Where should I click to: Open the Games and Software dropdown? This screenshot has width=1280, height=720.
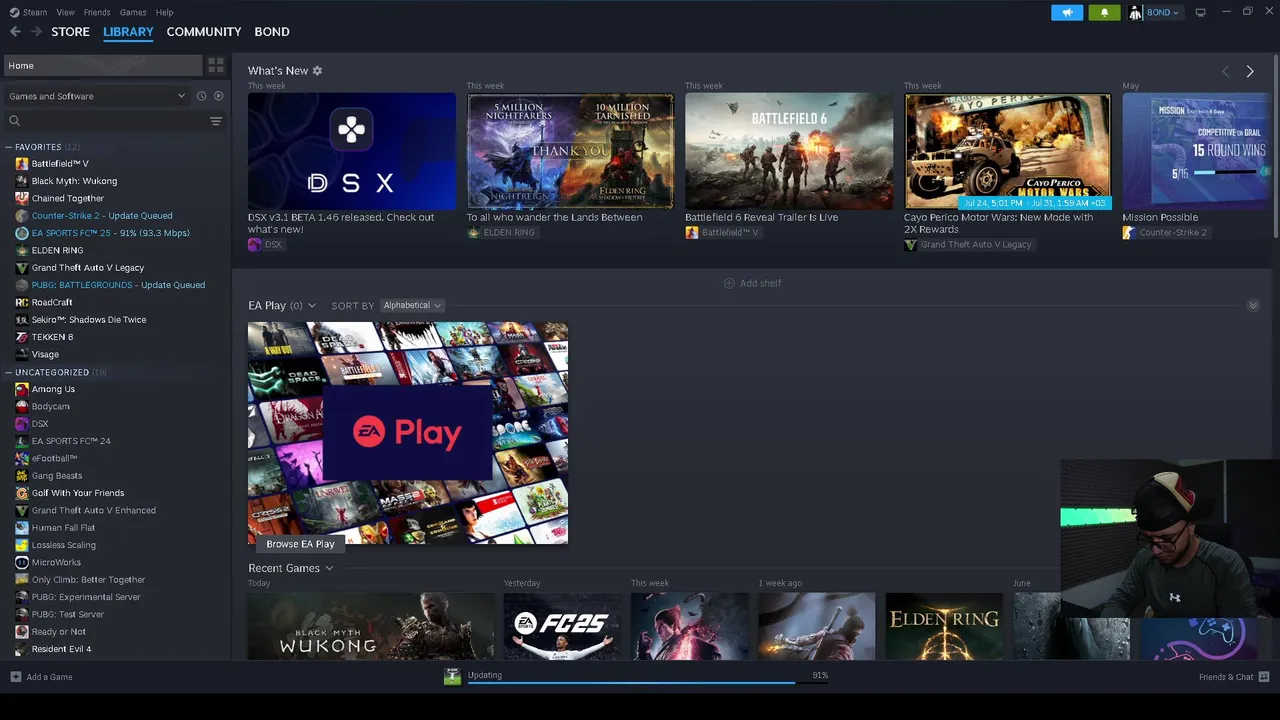pos(97,96)
